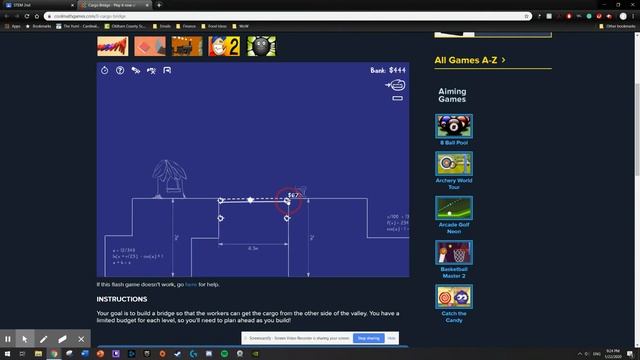
Task: Open the Catch the Candy thumbnail
Action: (x=454, y=297)
